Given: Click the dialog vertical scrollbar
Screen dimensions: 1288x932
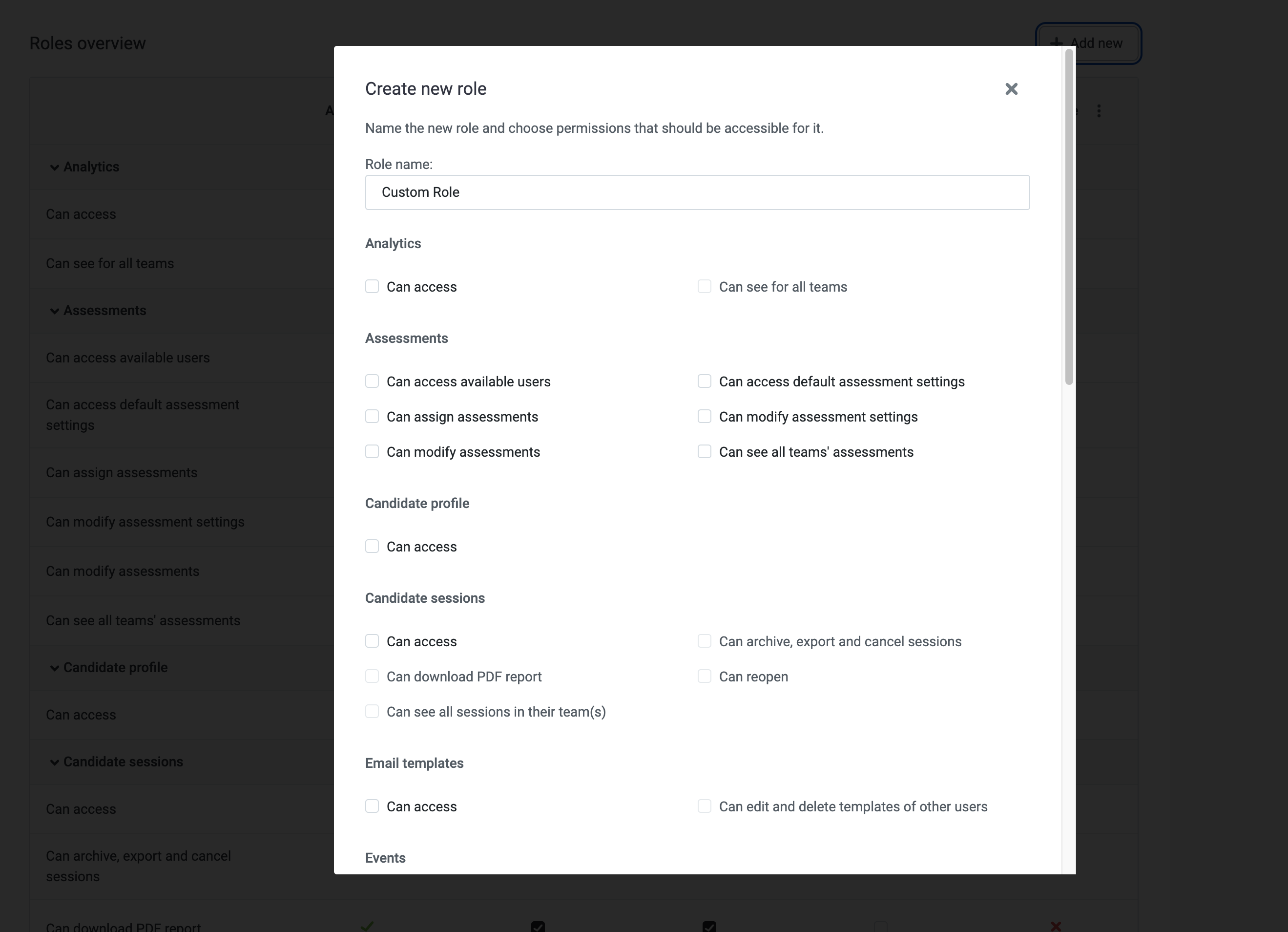Looking at the screenshot, I should coord(1069,216).
